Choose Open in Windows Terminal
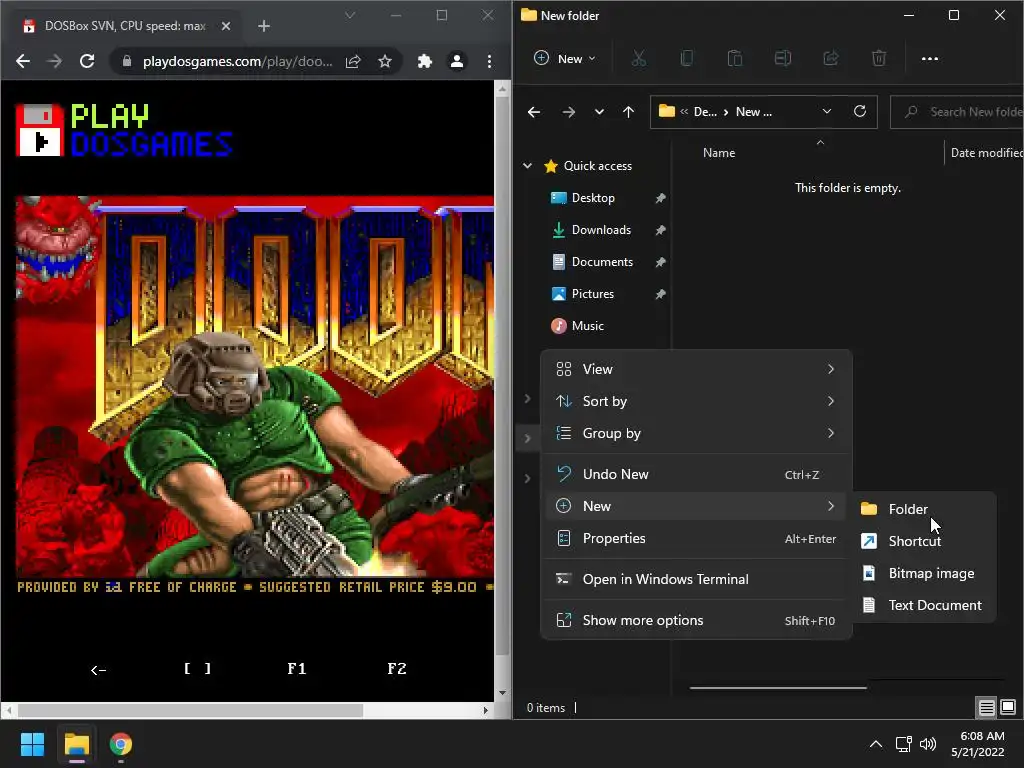The width and height of the screenshot is (1024, 768). pyautogui.click(x=697, y=579)
